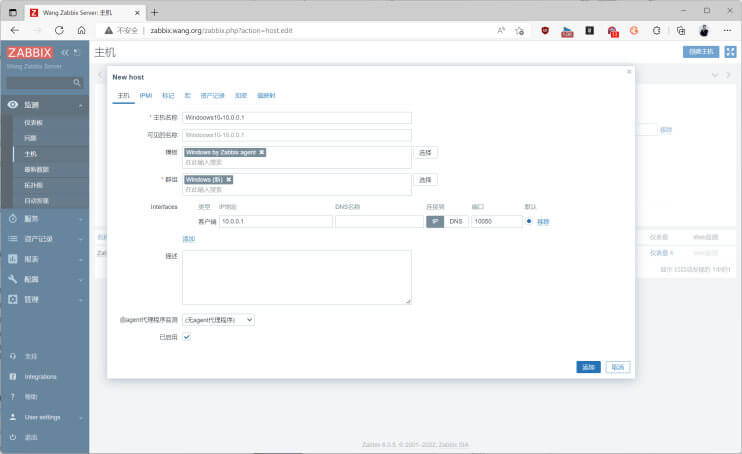
Task: Switch to the Encryption tab
Action: point(241,96)
